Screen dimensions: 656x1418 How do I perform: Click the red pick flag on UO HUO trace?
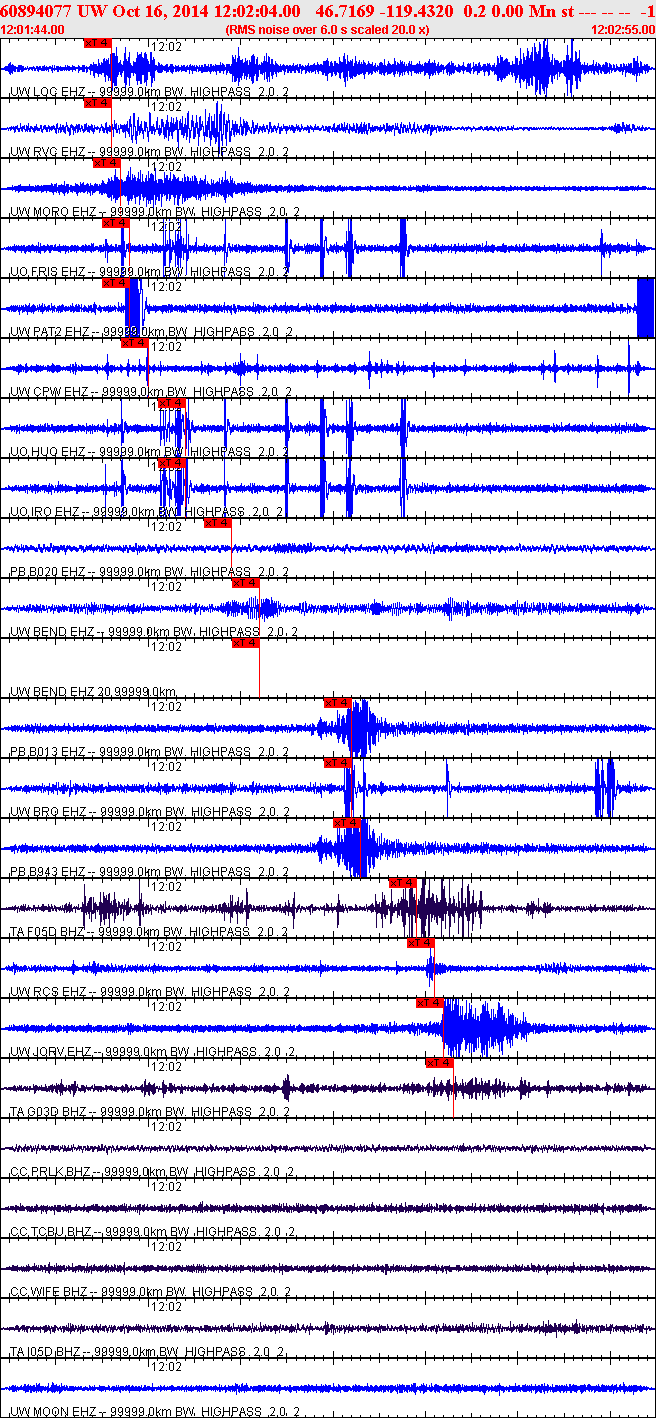tap(171, 403)
